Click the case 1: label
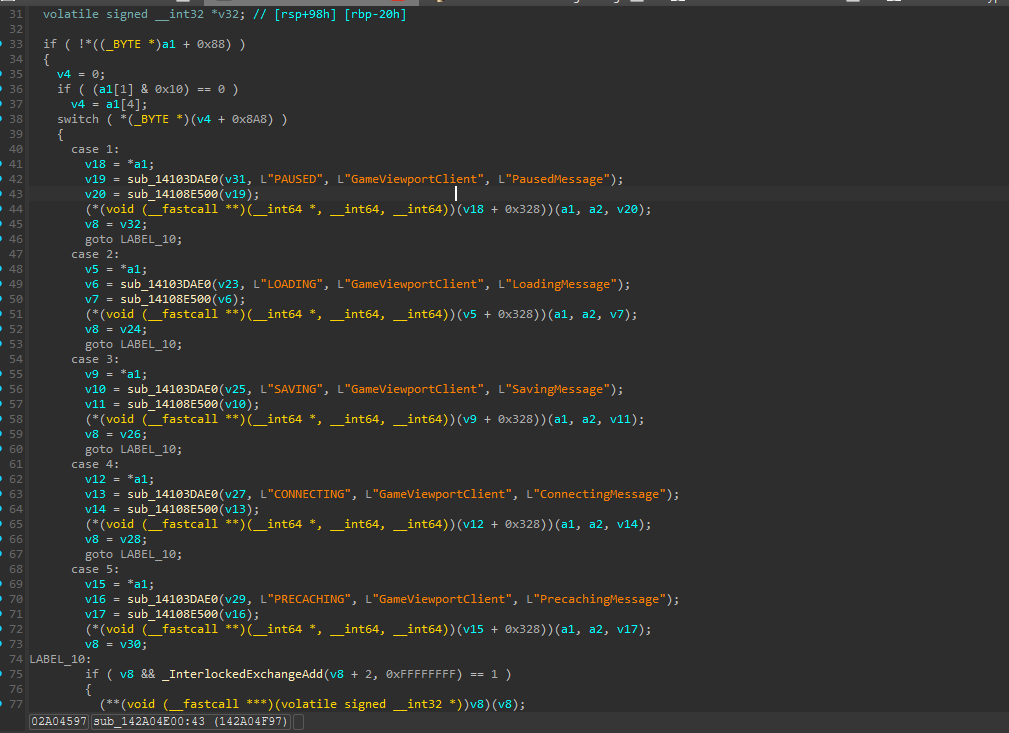Image resolution: width=1009 pixels, height=733 pixels. [x=95, y=149]
